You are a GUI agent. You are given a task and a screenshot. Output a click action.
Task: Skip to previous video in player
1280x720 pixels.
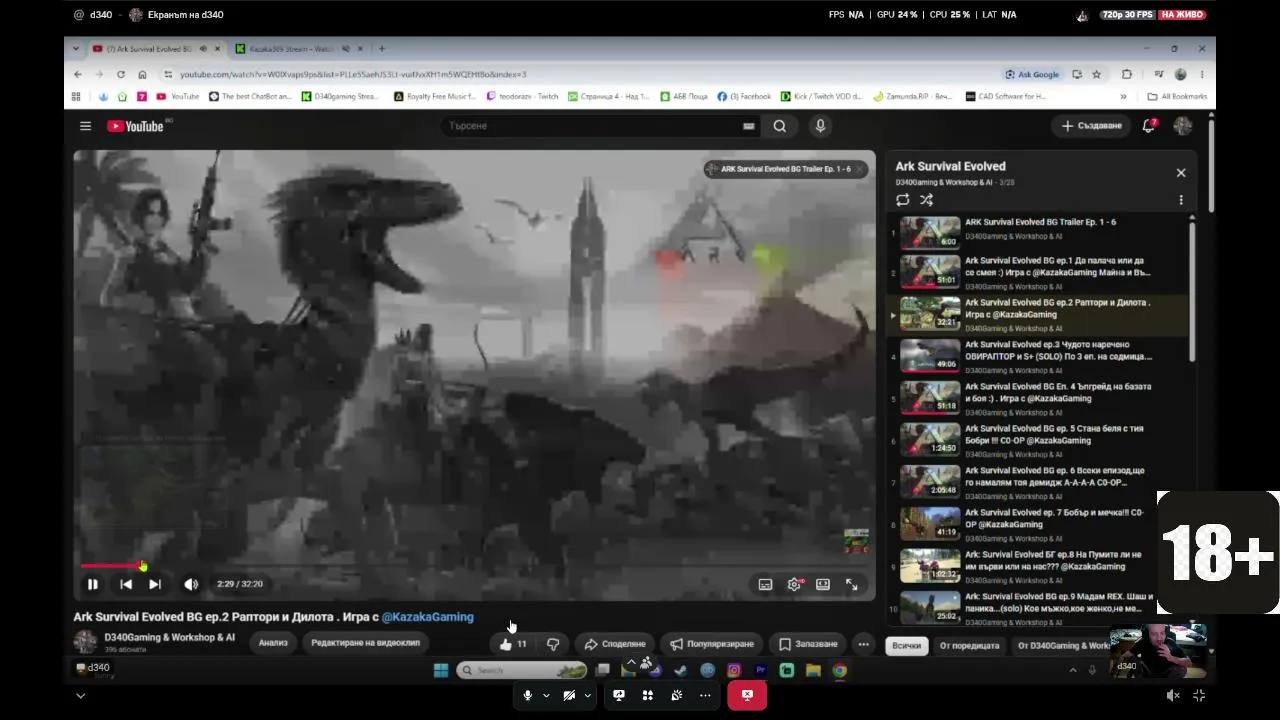pyautogui.click(x=126, y=585)
